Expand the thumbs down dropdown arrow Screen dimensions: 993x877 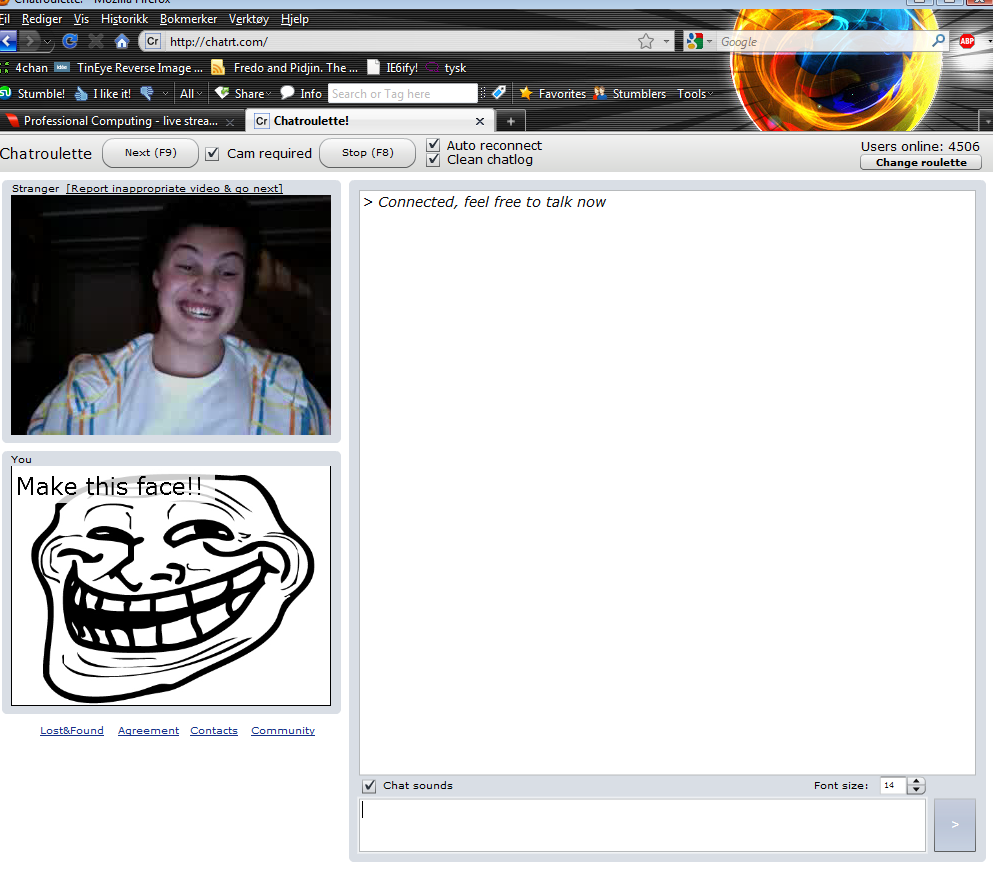[x=165, y=94]
